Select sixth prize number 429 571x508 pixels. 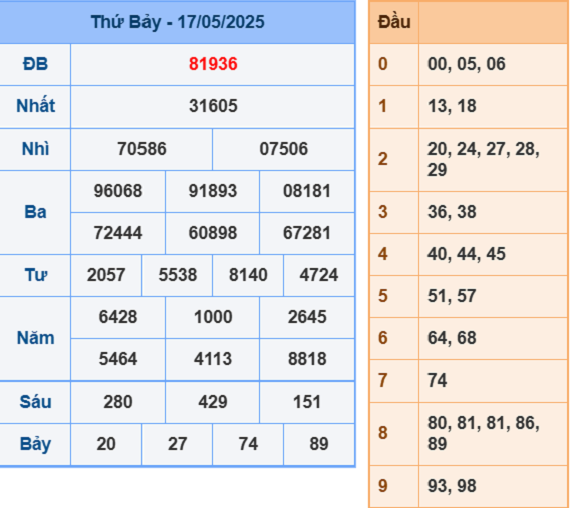coord(213,402)
